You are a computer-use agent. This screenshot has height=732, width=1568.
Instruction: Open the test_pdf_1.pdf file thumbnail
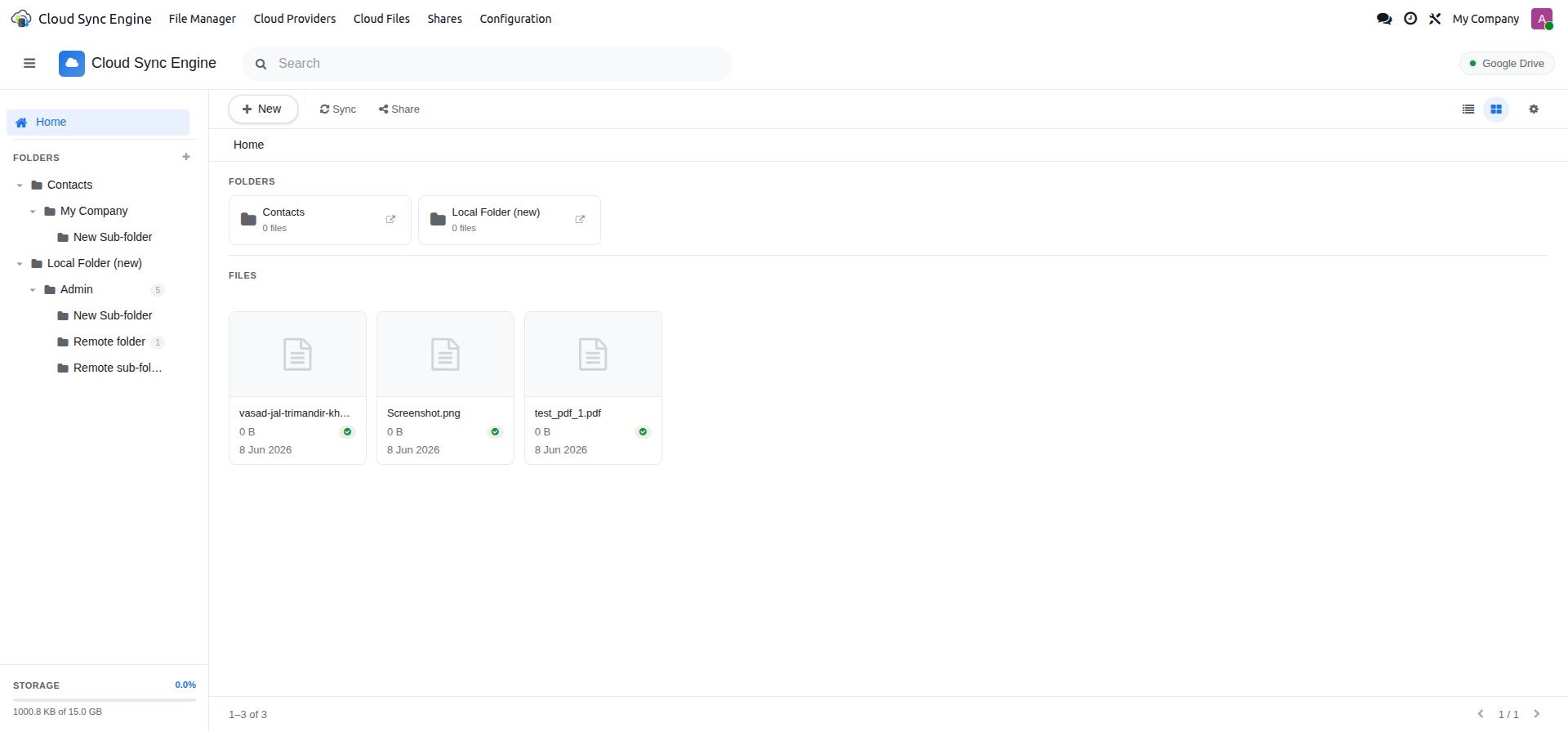(x=593, y=355)
